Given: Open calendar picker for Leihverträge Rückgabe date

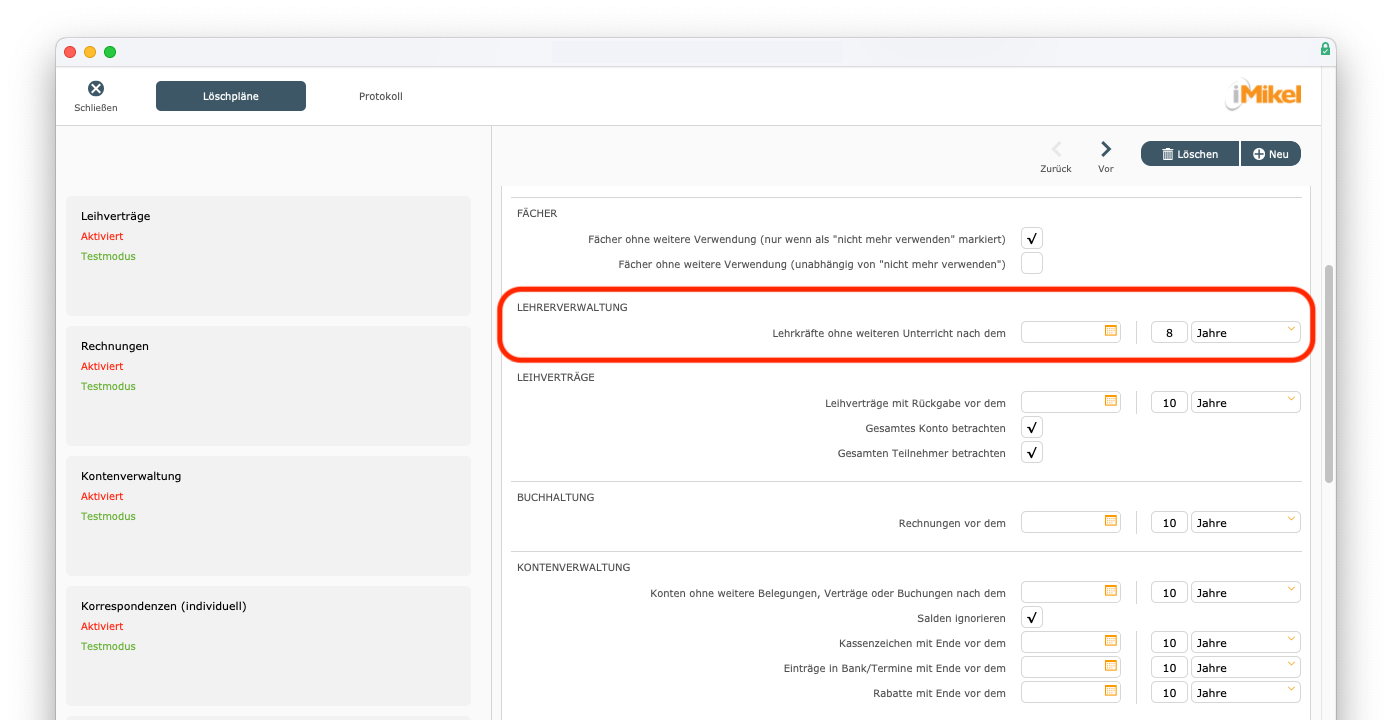Looking at the screenshot, I should [1110, 401].
